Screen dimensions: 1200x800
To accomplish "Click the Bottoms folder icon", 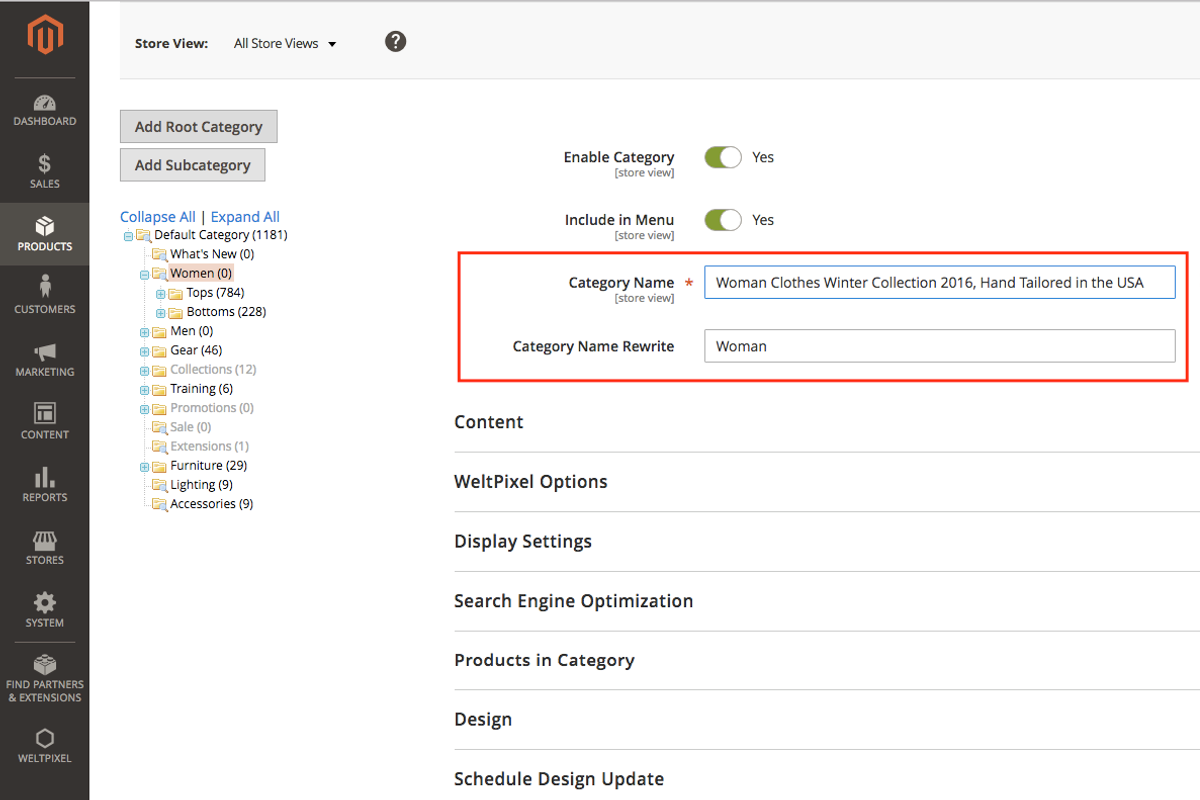I will pos(176,312).
